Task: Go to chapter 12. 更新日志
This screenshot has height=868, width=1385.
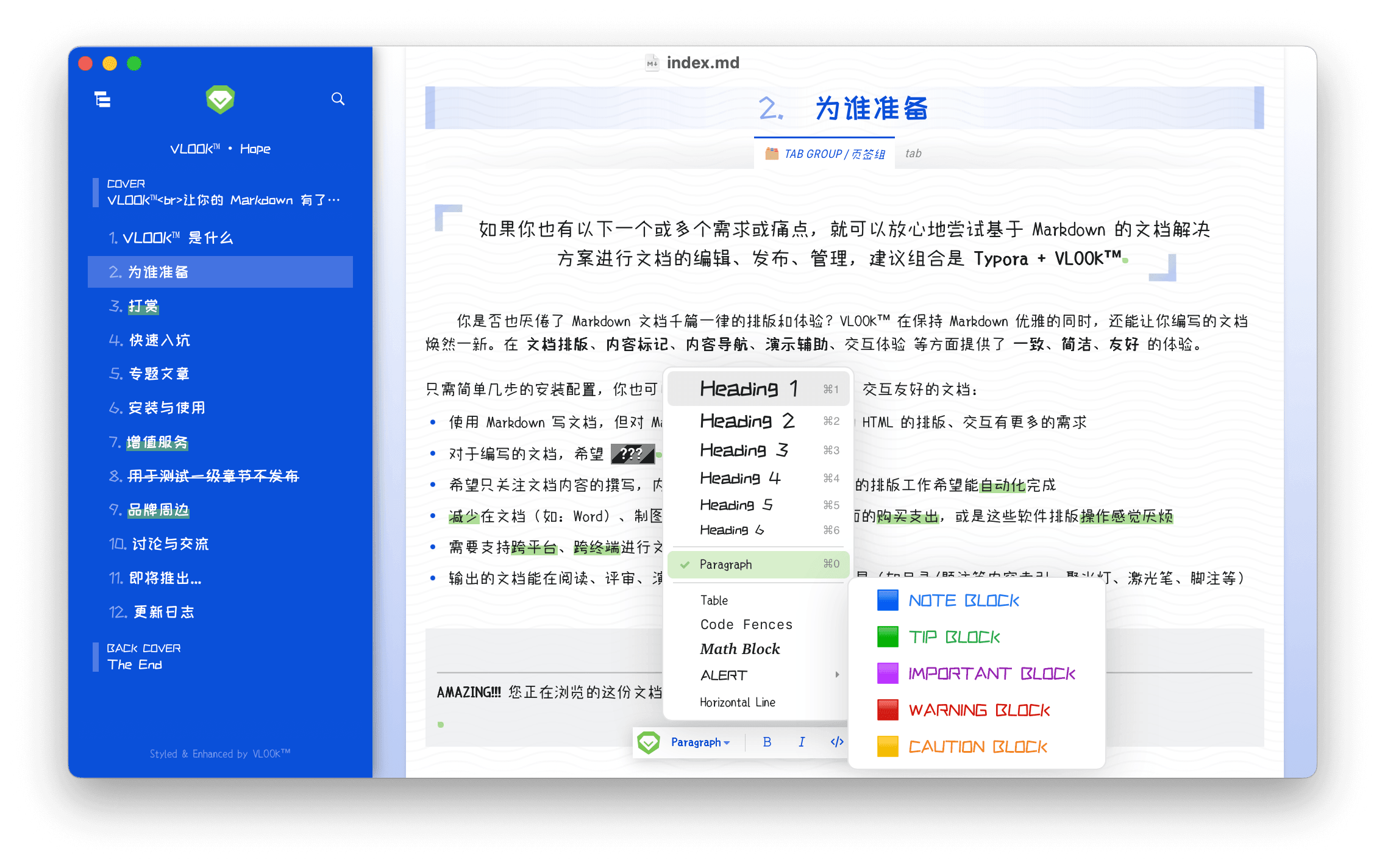Action: tap(220, 612)
